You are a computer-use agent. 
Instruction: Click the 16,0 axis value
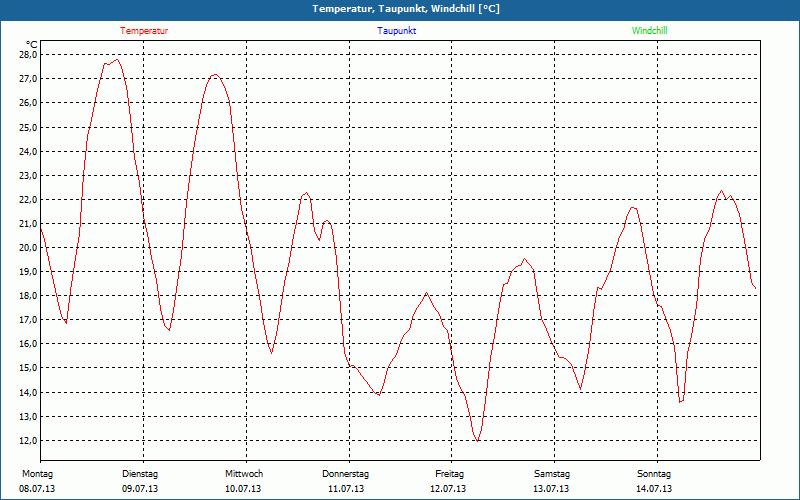(x=28, y=344)
